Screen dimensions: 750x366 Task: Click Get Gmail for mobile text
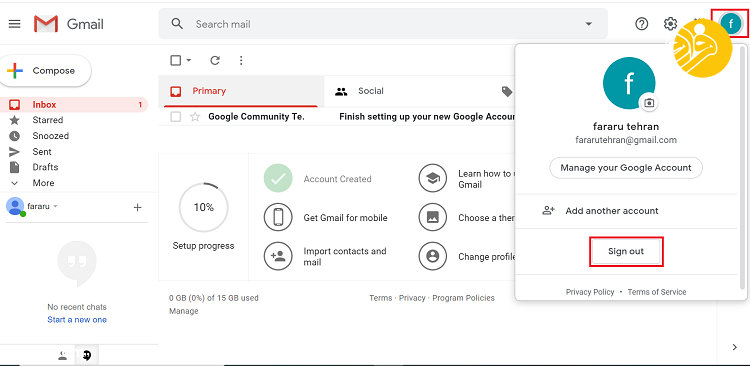coord(345,218)
